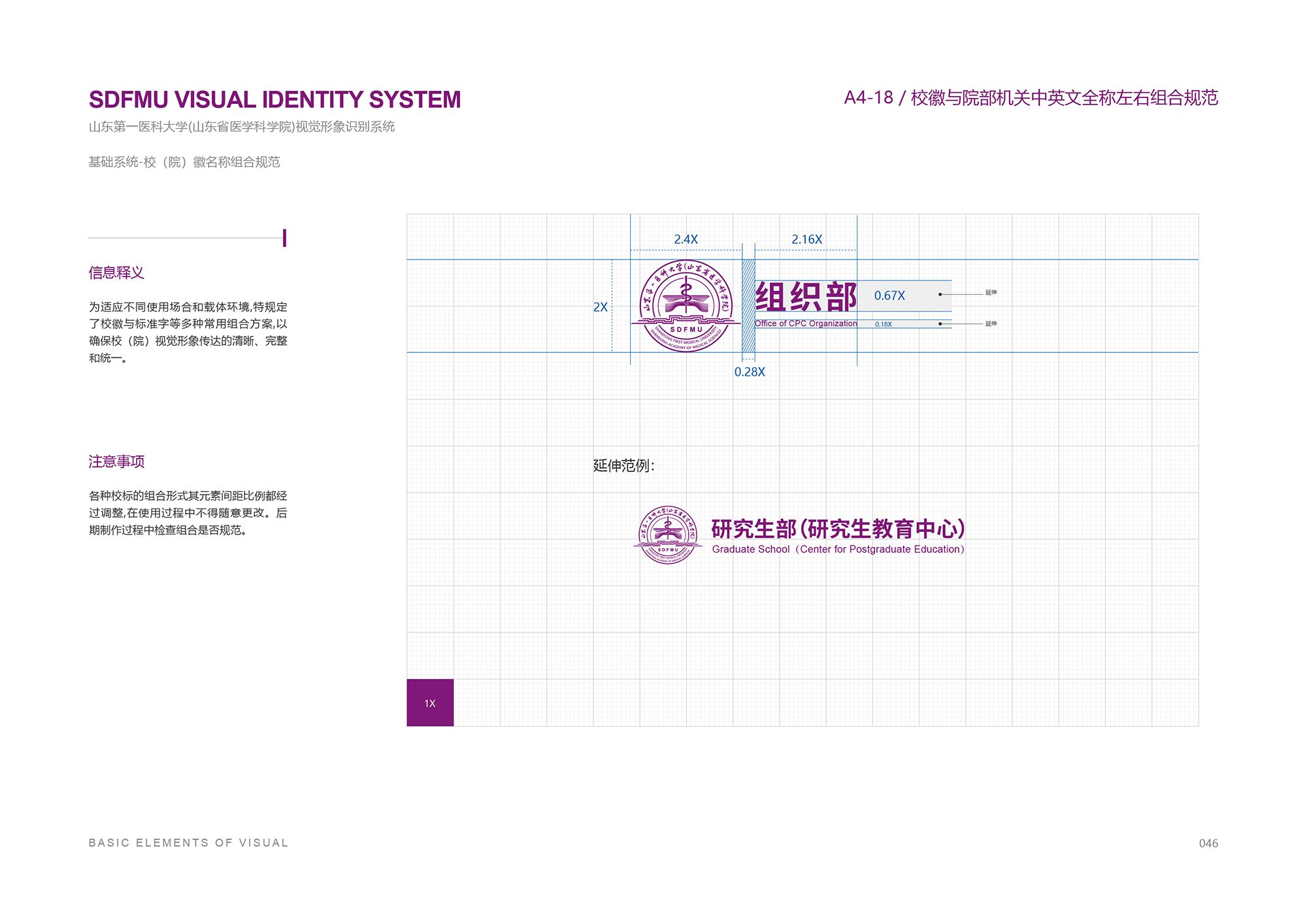Click the 'Graduate School (Center for Postgraduate Education)' text
The image size is (1307, 924).
838,549
